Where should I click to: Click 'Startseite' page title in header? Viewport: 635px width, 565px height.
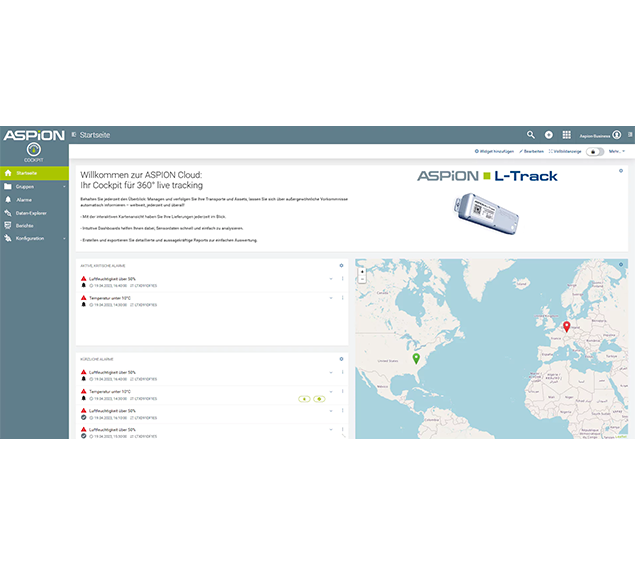click(x=95, y=135)
